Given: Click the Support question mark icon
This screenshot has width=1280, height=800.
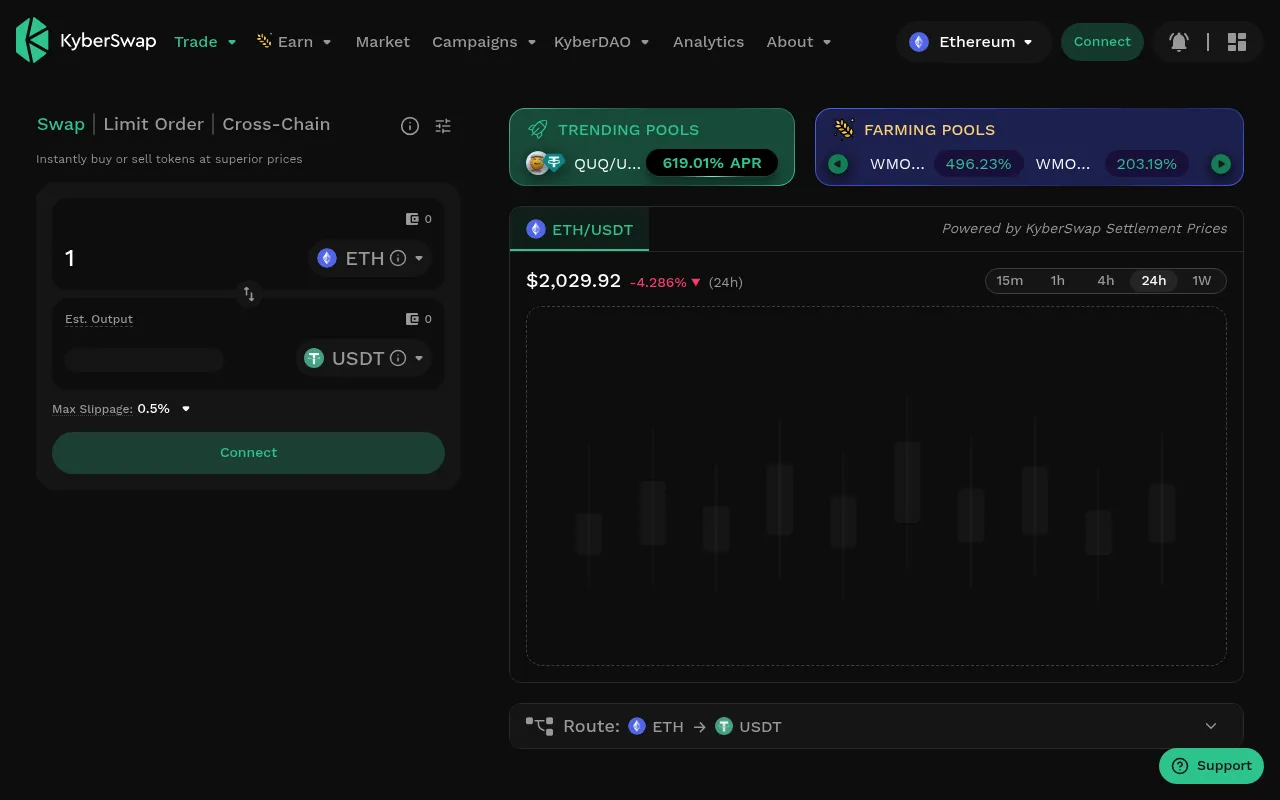Looking at the screenshot, I should (1180, 766).
